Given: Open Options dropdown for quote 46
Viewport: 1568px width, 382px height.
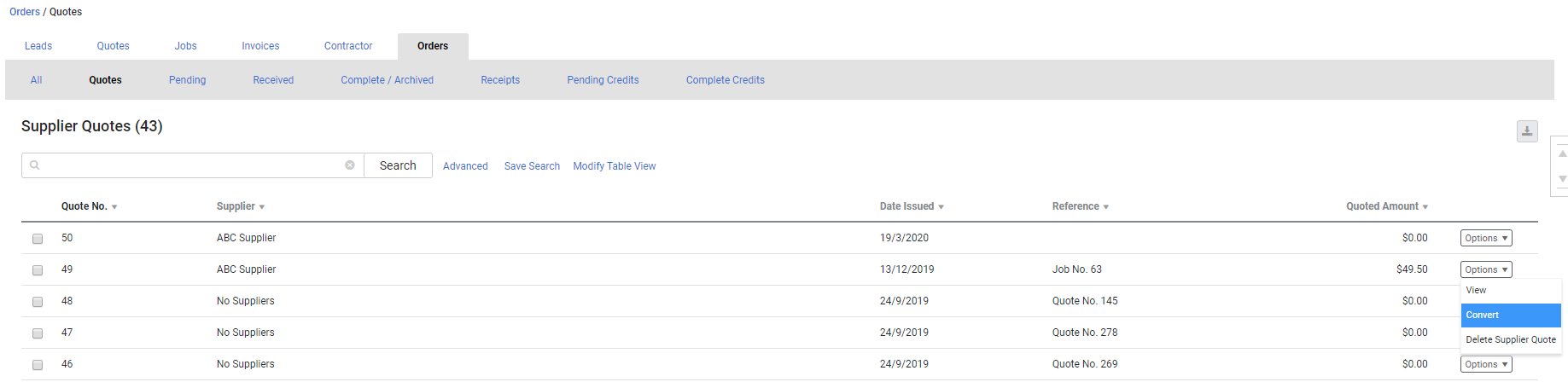Looking at the screenshot, I should point(1486,364).
